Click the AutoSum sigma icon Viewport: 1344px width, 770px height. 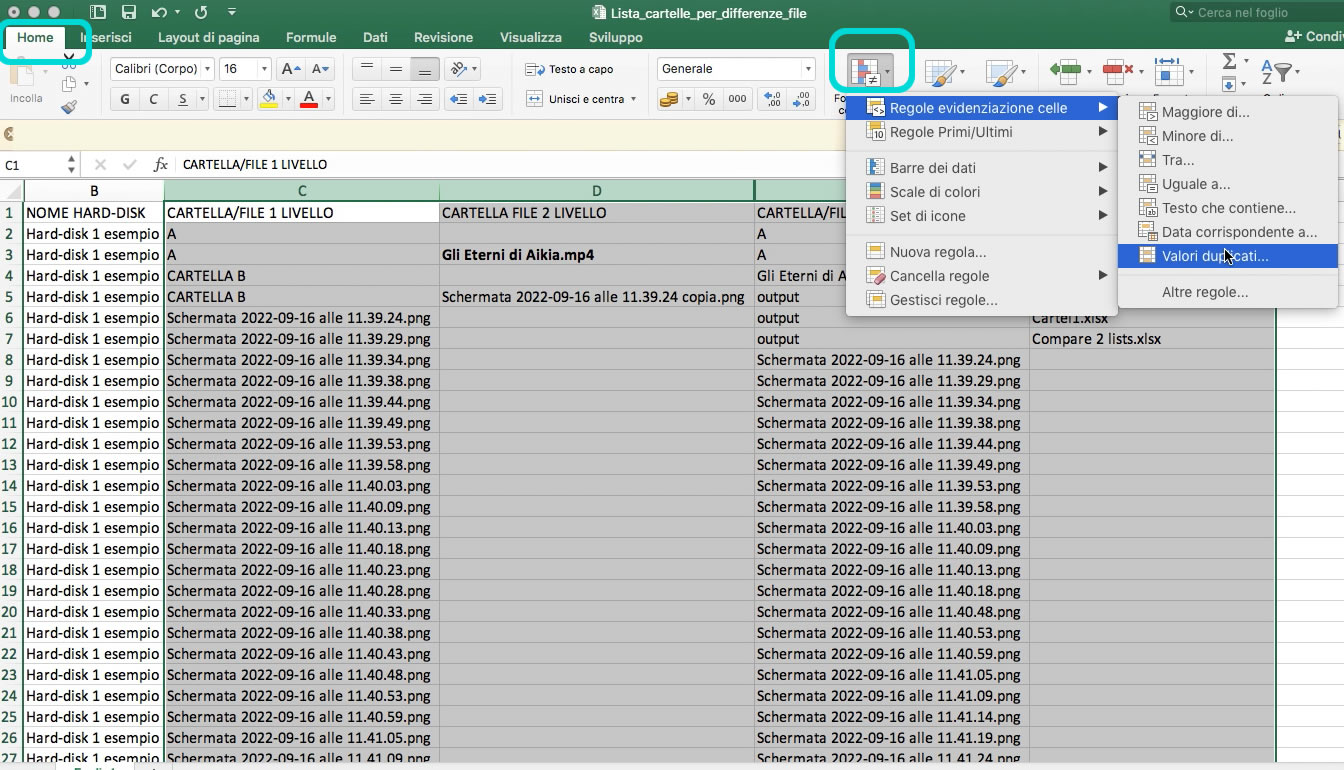1229,62
